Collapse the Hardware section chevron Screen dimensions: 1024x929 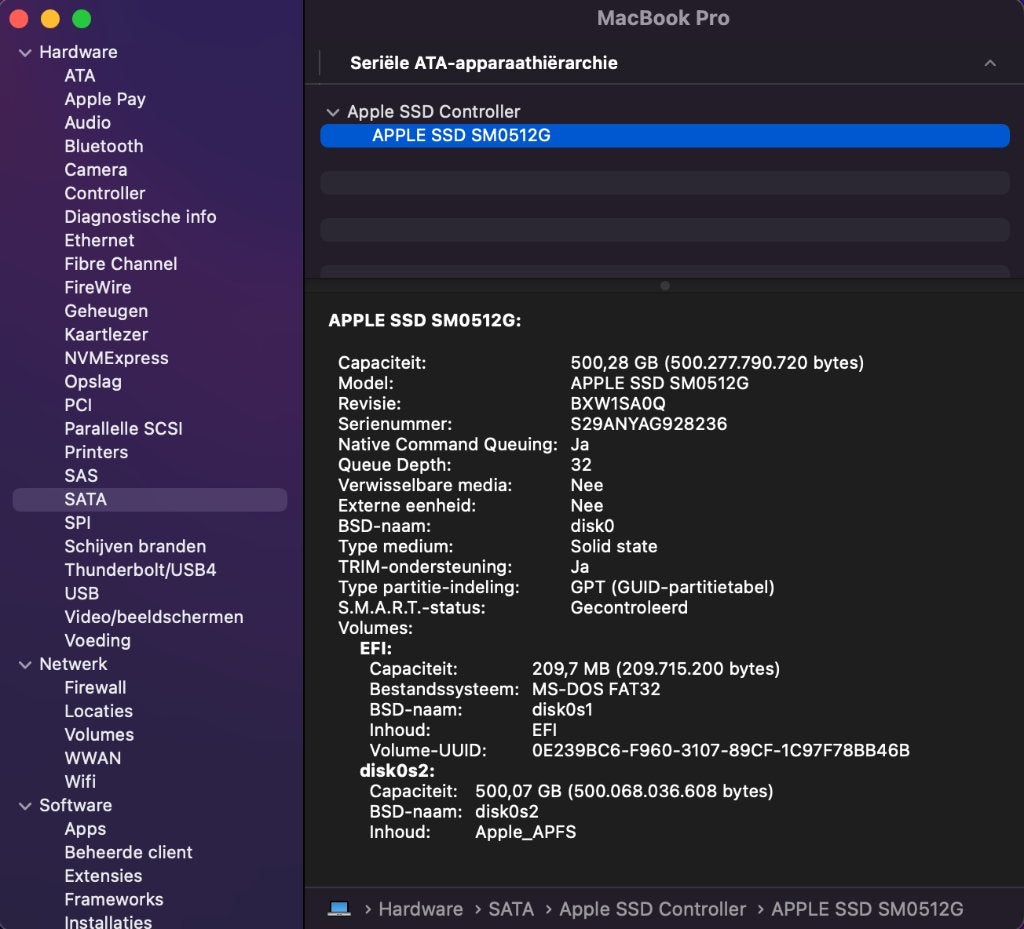pyautogui.click(x=25, y=53)
